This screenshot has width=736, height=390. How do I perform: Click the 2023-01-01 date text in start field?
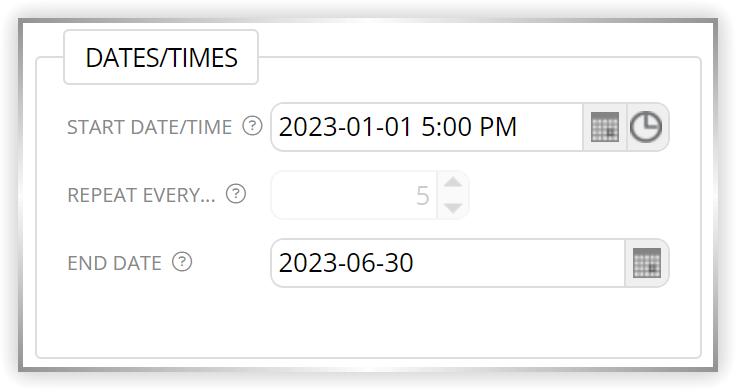tap(345, 127)
